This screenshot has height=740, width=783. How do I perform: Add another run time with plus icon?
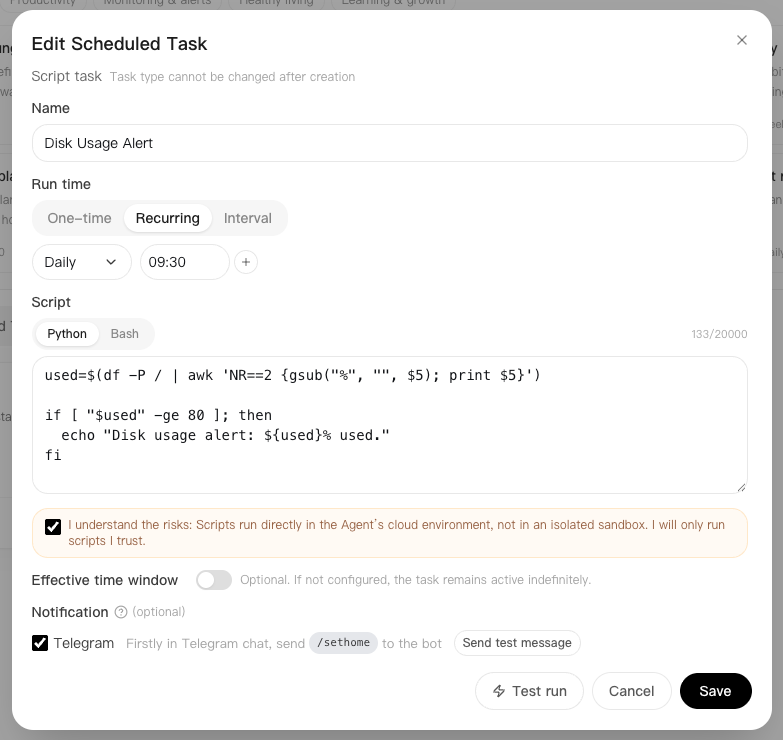[x=246, y=262]
